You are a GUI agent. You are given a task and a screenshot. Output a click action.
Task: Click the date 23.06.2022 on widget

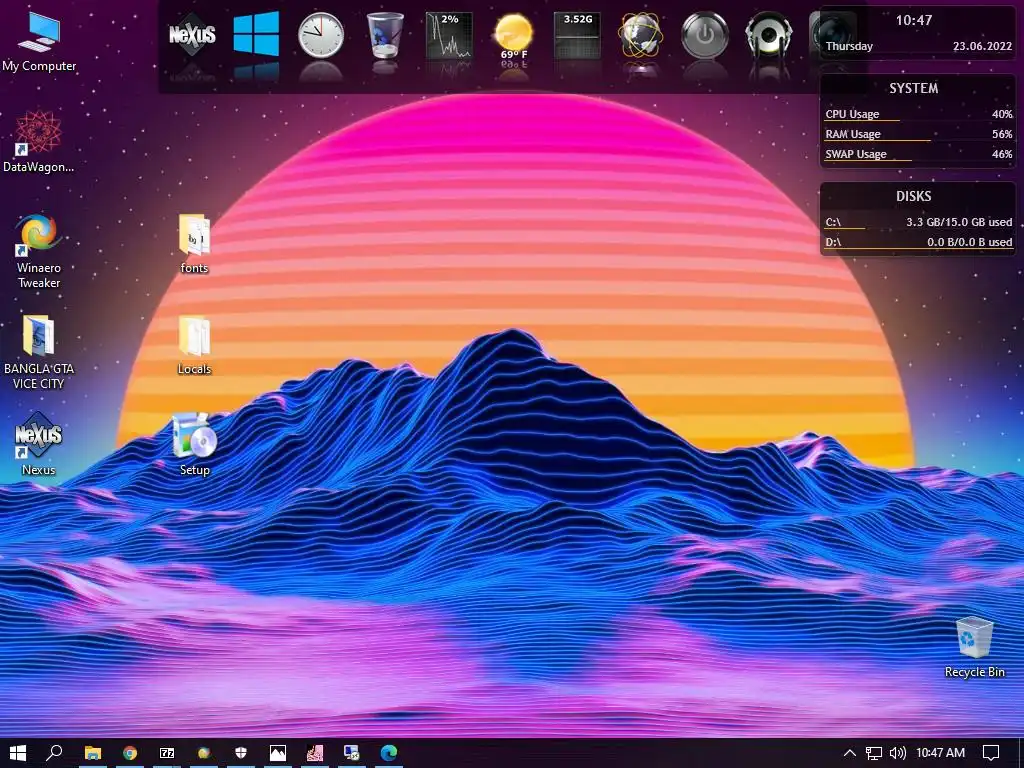pyautogui.click(x=982, y=46)
